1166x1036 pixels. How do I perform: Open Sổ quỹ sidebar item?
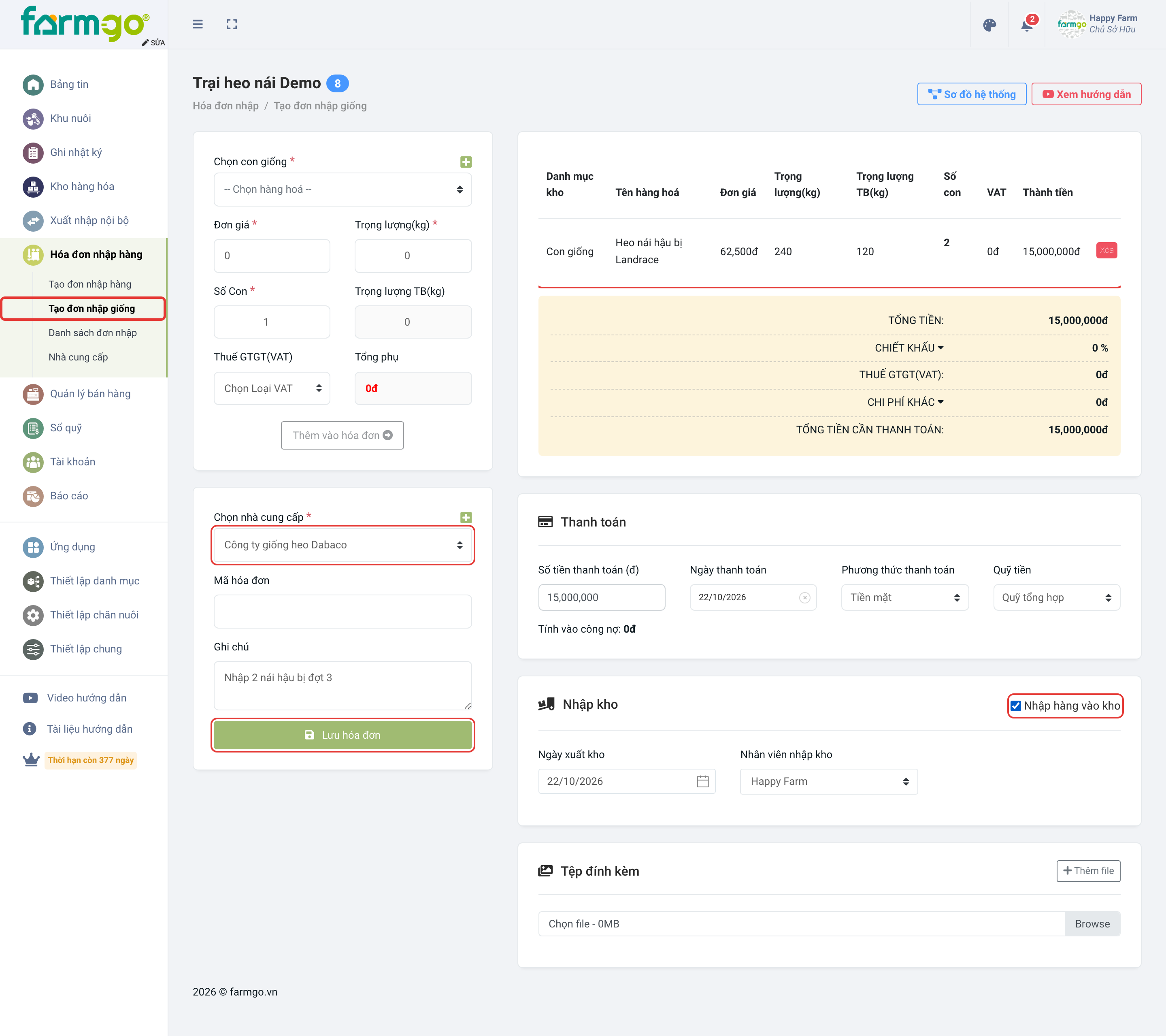click(66, 428)
